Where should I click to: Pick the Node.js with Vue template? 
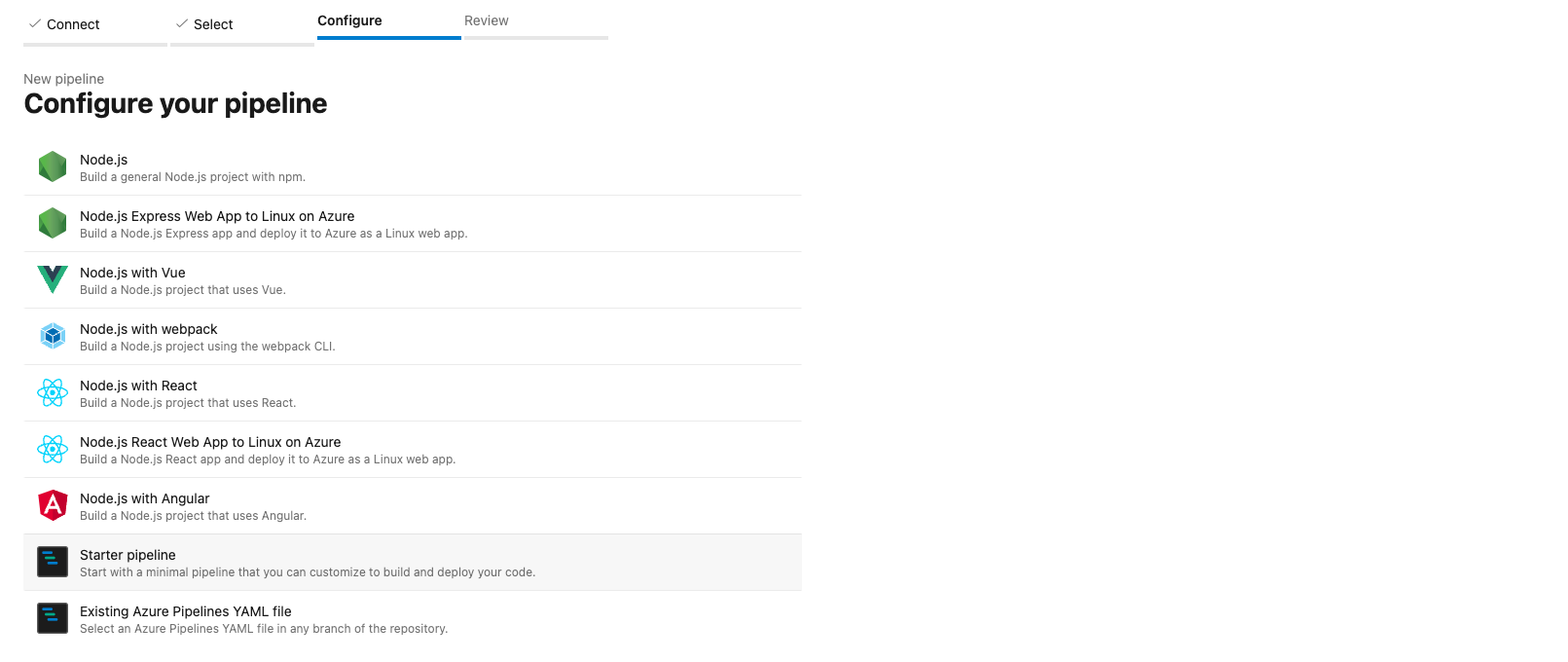[x=413, y=280]
